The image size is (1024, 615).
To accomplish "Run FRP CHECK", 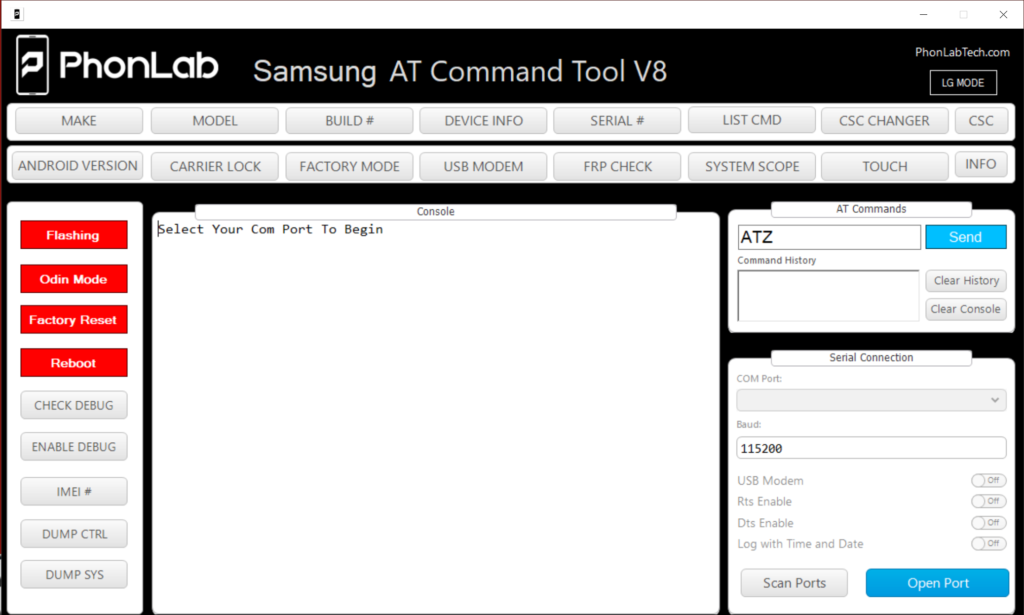I will (x=617, y=166).
